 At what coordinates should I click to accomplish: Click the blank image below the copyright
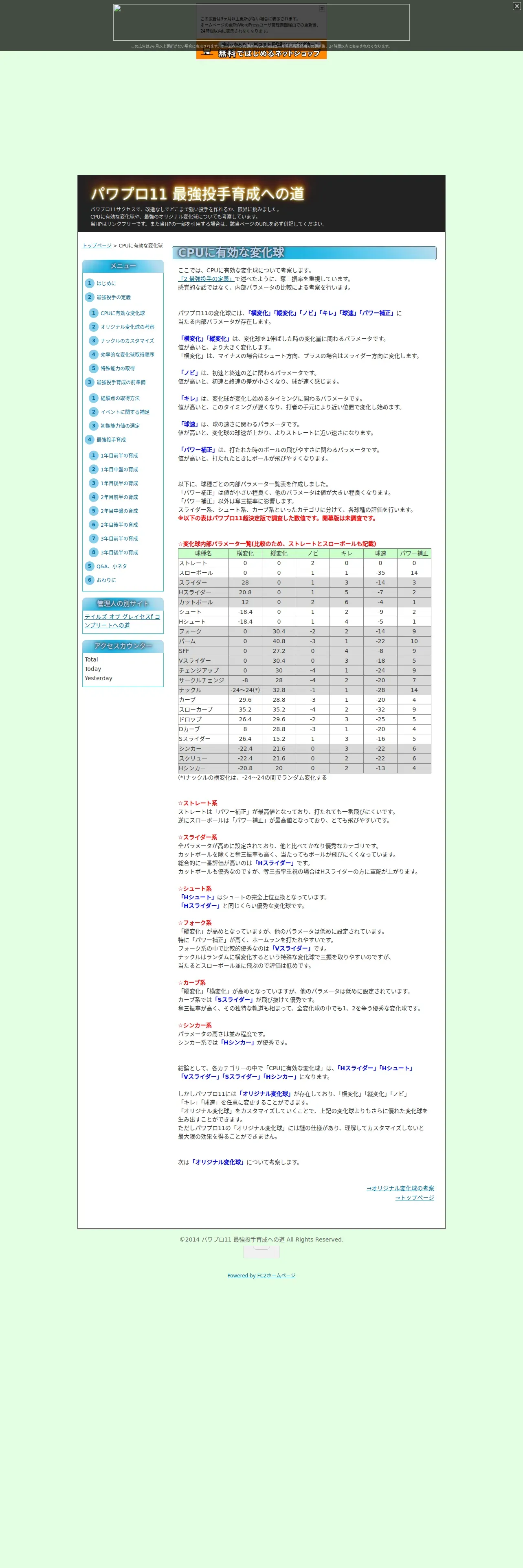pyautogui.click(x=261, y=1251)
